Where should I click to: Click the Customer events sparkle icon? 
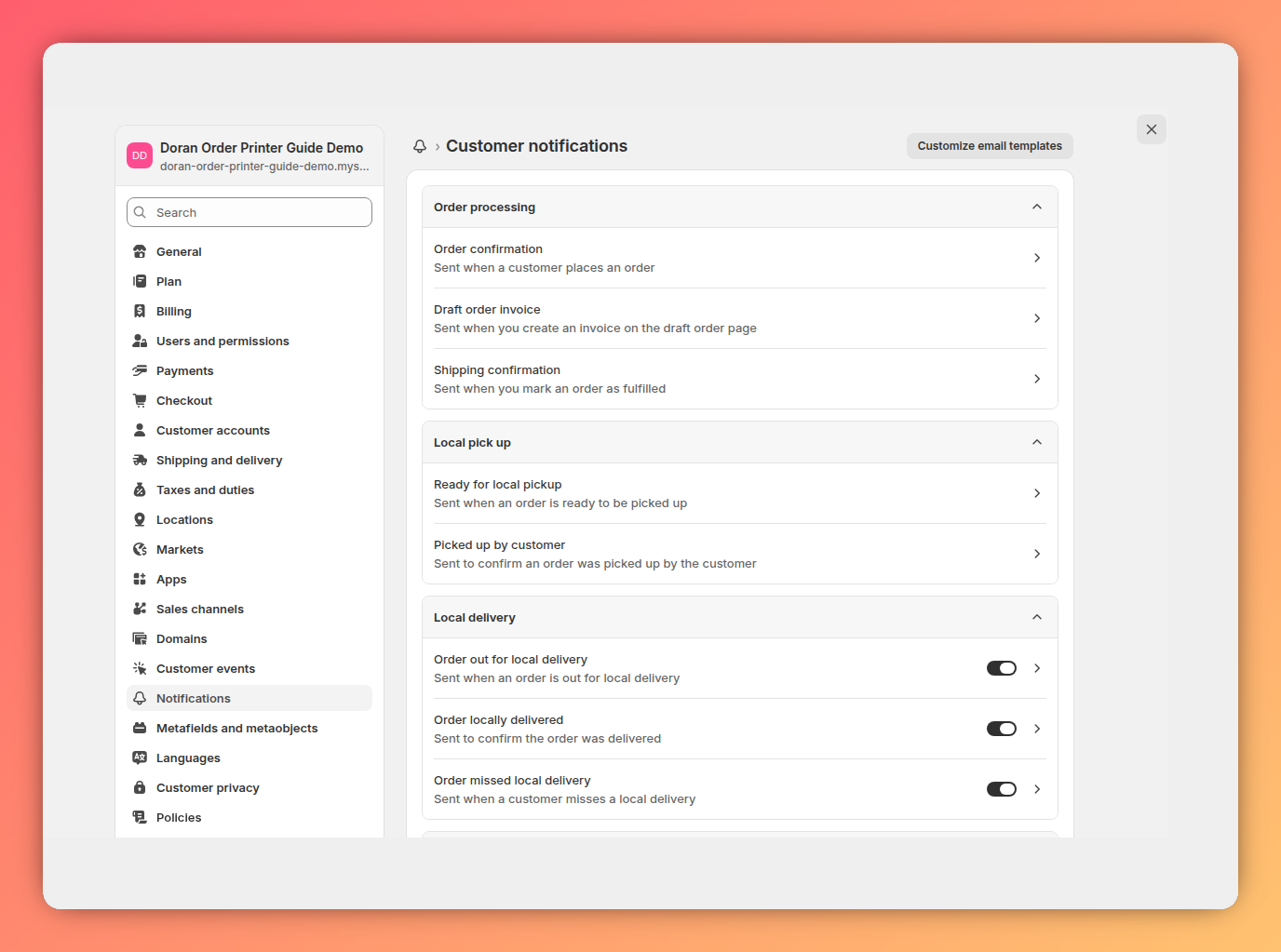tap(140, 668)
